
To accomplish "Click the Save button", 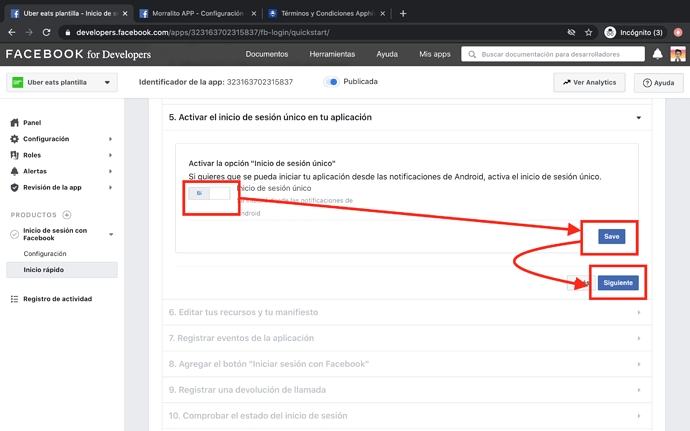I will [x=611, y=236].
